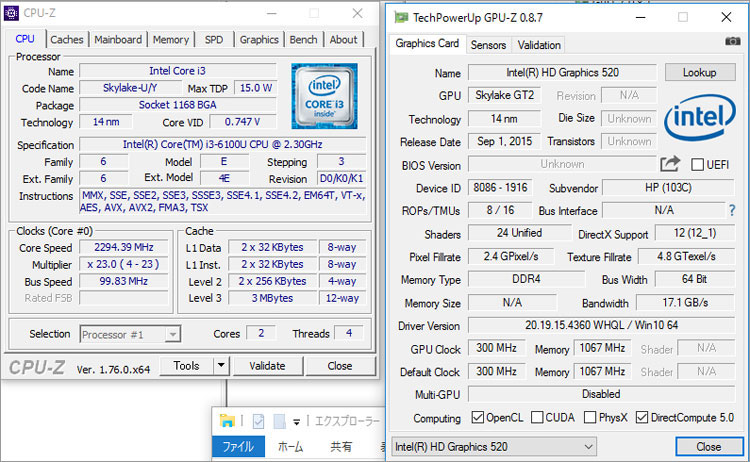Click the Specification field in CPU-Z
The image size is (750, 462).
222,144
